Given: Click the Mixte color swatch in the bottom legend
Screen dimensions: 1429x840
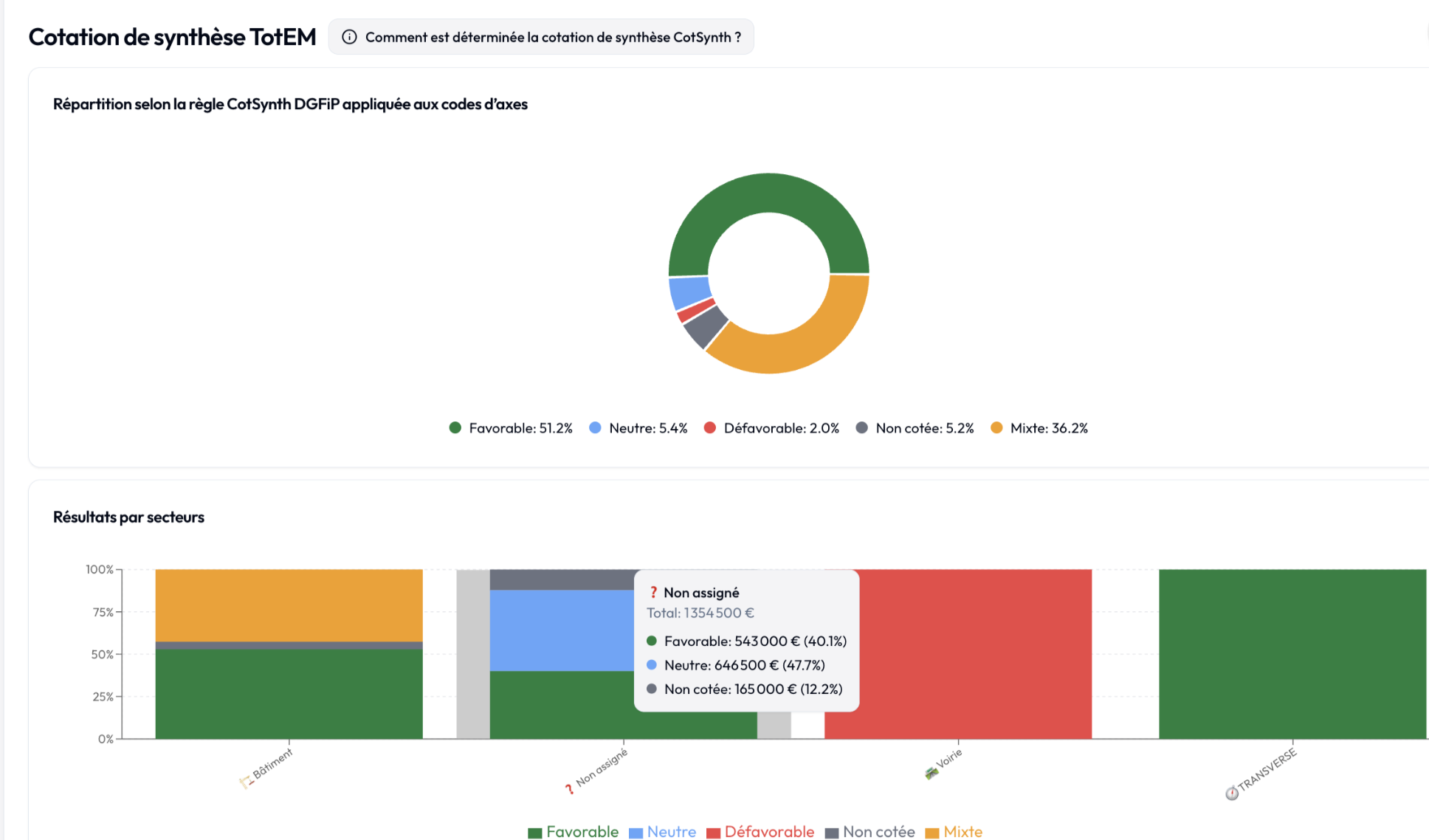Looking at the screenshot, I should (x=932, y=832).
